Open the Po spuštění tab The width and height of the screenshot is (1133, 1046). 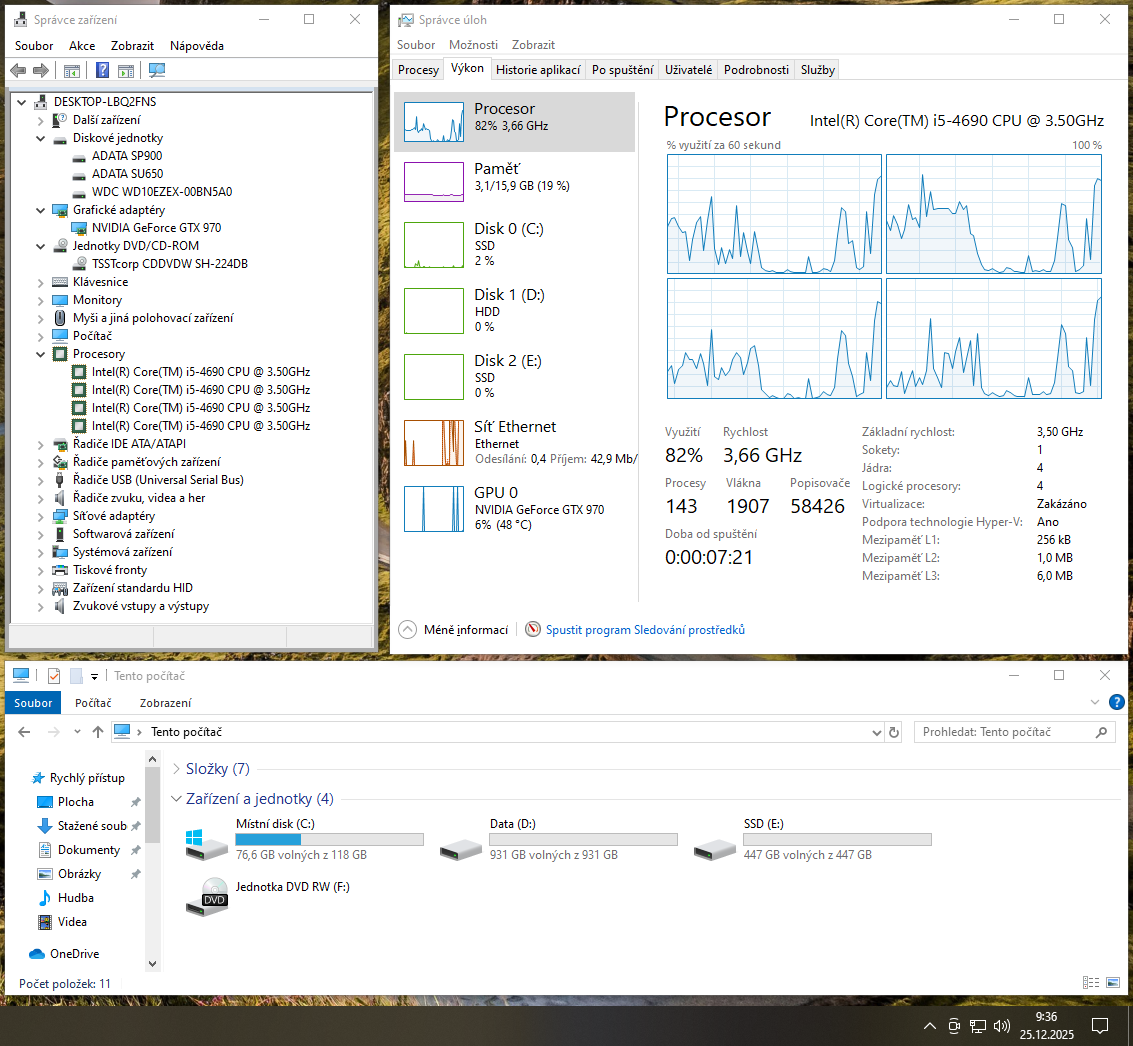(622, 70)
